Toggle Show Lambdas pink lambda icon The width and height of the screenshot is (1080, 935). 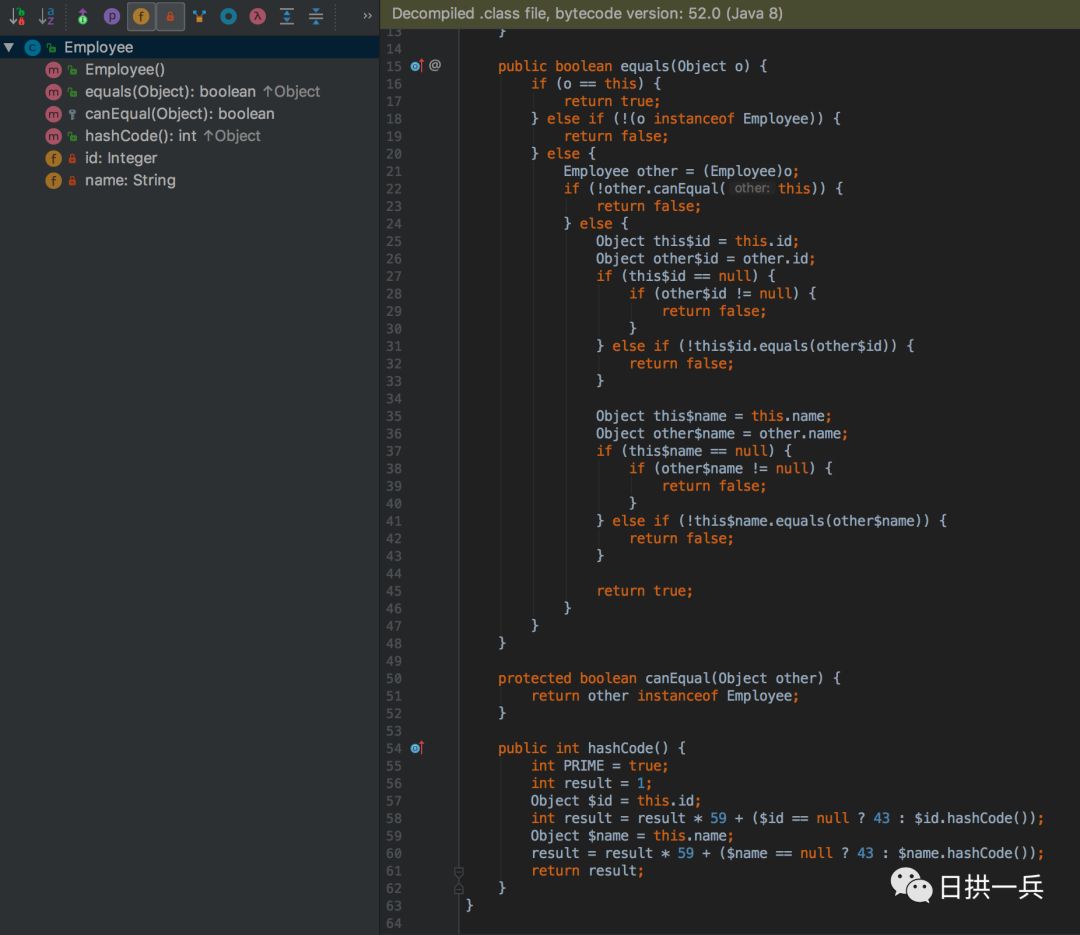click(x=258, y=16)
